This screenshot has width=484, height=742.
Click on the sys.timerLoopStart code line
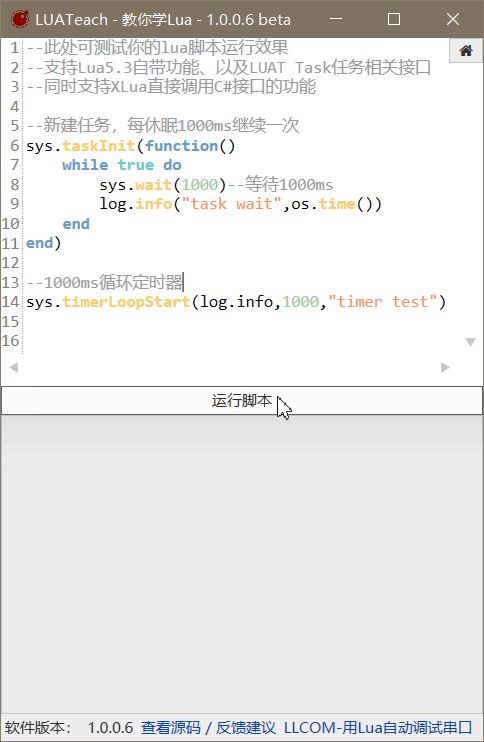[x=236, y=302]
